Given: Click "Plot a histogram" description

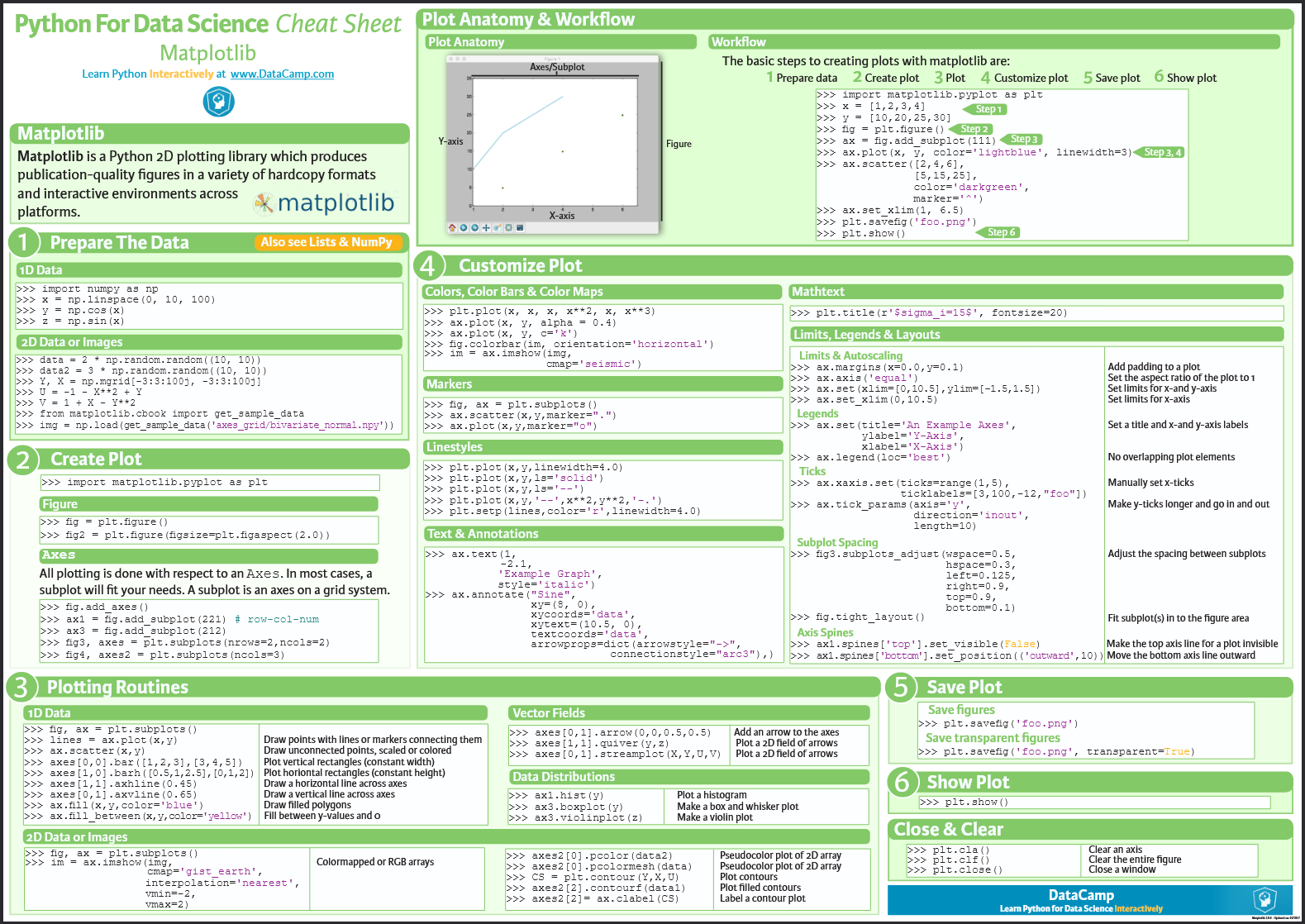Looking at the screenshot, I should pos(712,795).
